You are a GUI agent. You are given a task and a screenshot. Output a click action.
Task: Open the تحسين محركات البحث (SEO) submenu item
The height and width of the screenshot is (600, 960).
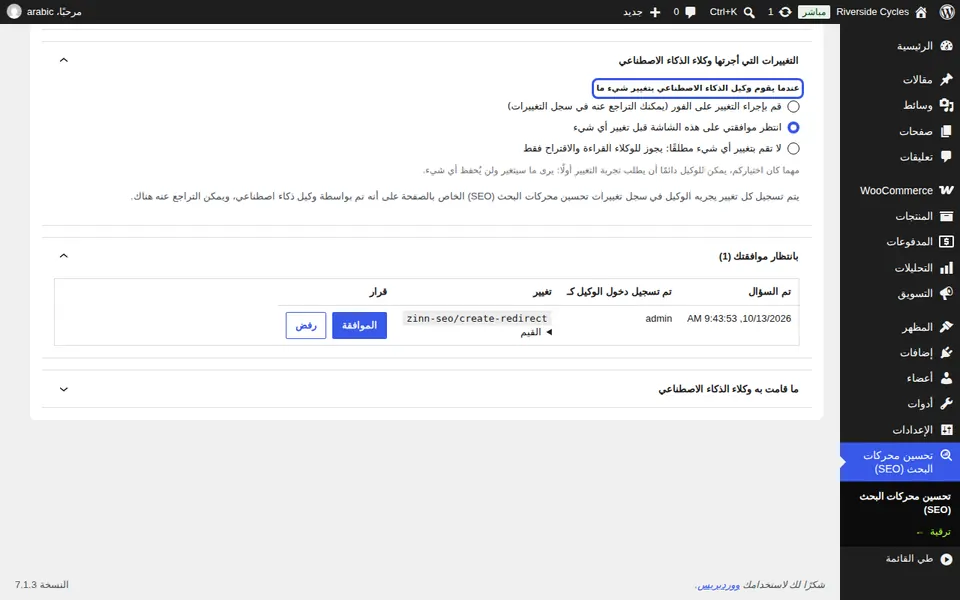[905, 503]
